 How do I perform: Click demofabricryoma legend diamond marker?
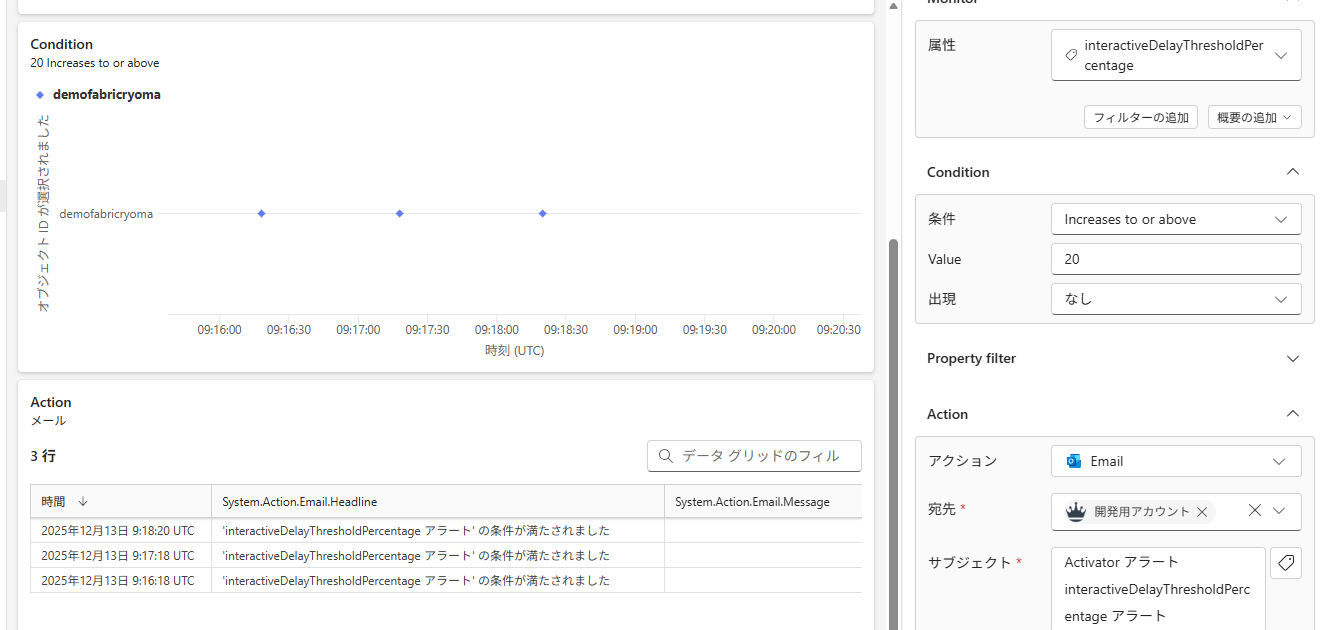(40, 95)
